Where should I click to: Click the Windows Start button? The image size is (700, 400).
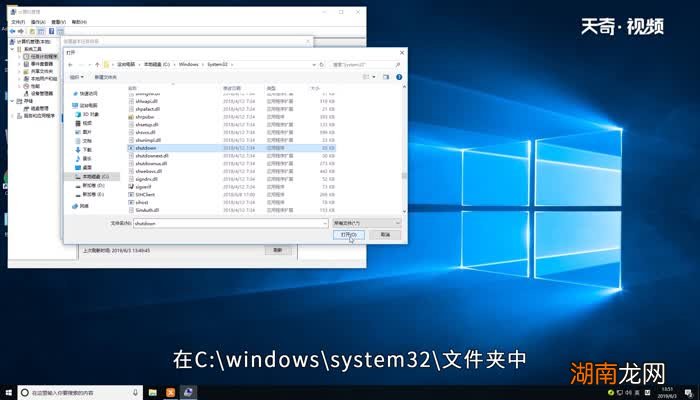click(x=8, y=392)
